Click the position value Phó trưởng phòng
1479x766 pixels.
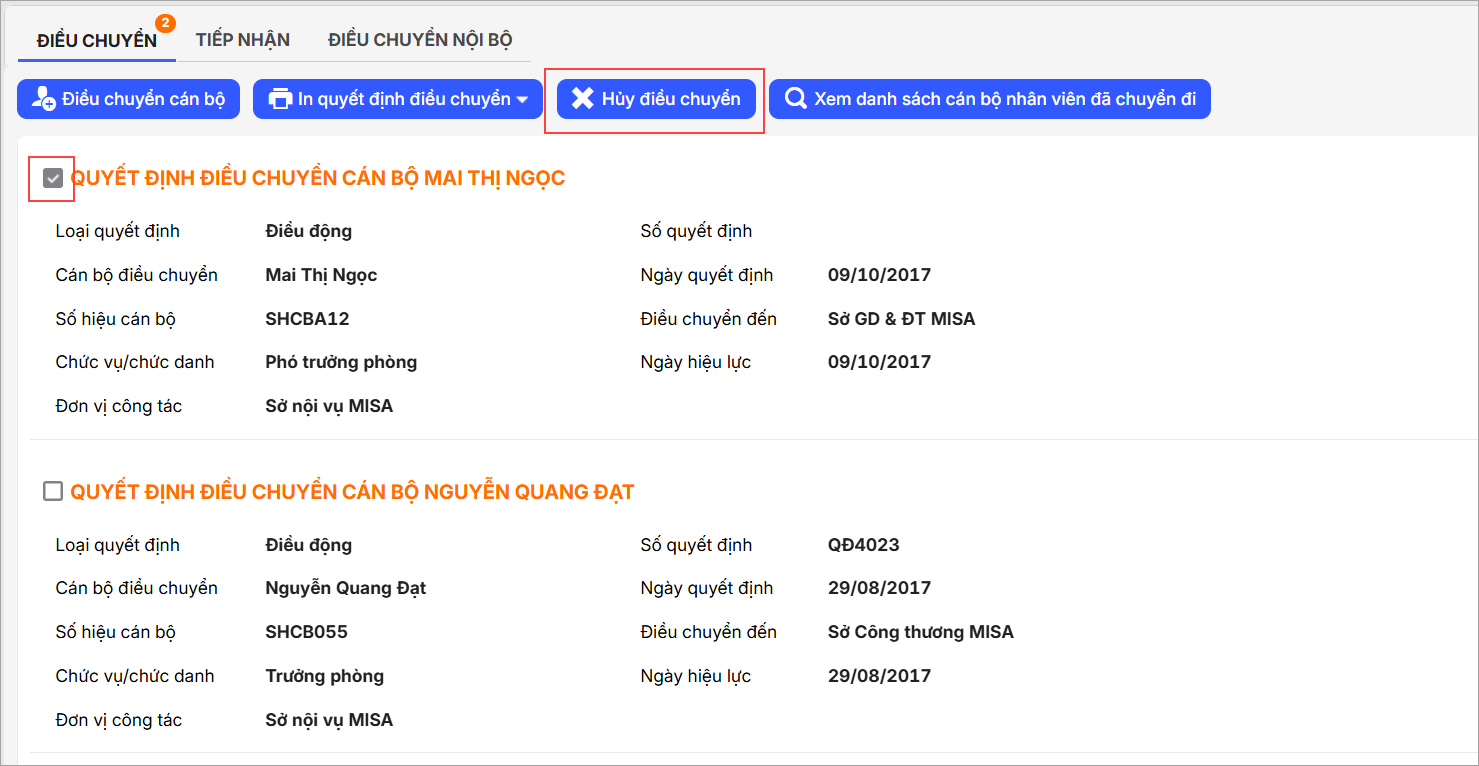[x=341, y=362]
